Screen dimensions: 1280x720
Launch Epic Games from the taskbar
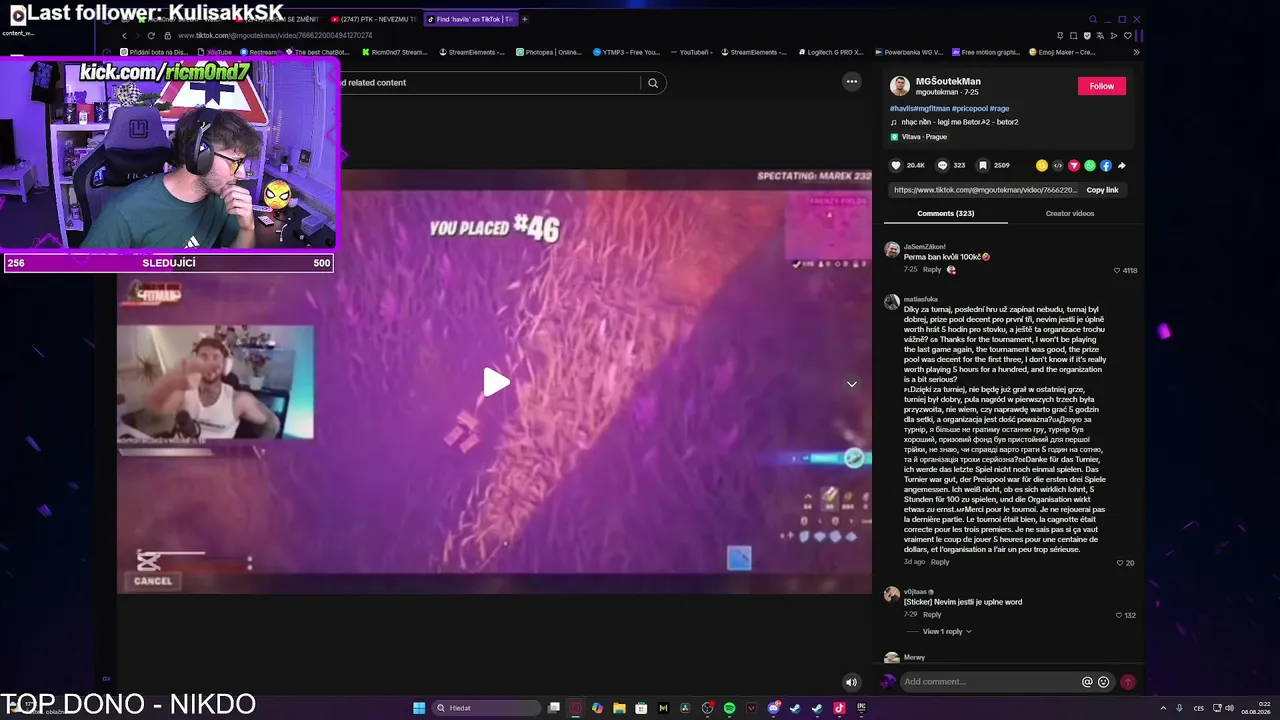point(861,708)
